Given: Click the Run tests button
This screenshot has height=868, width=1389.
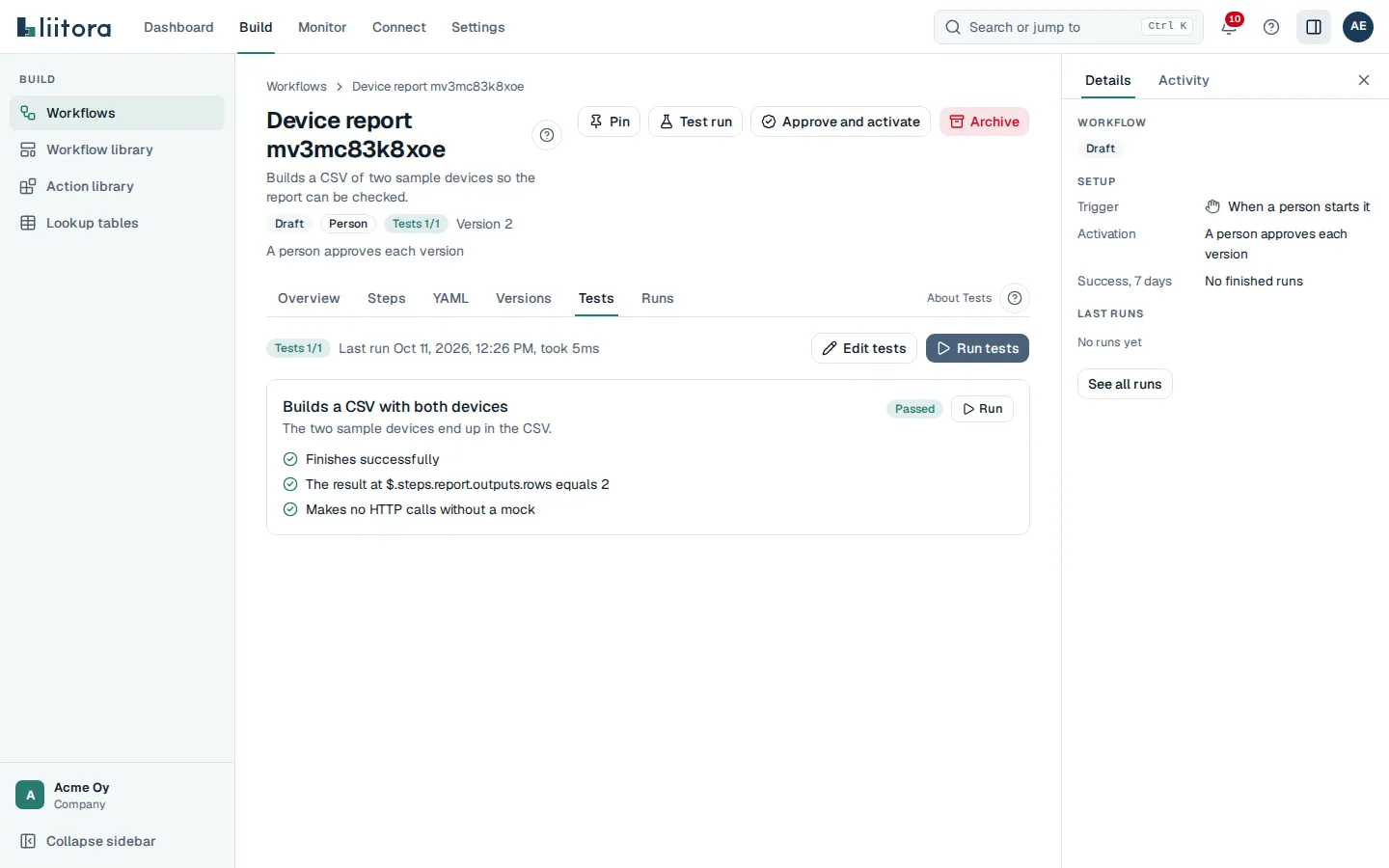Looking at the screenshot, I should click(x=977, y=348).
